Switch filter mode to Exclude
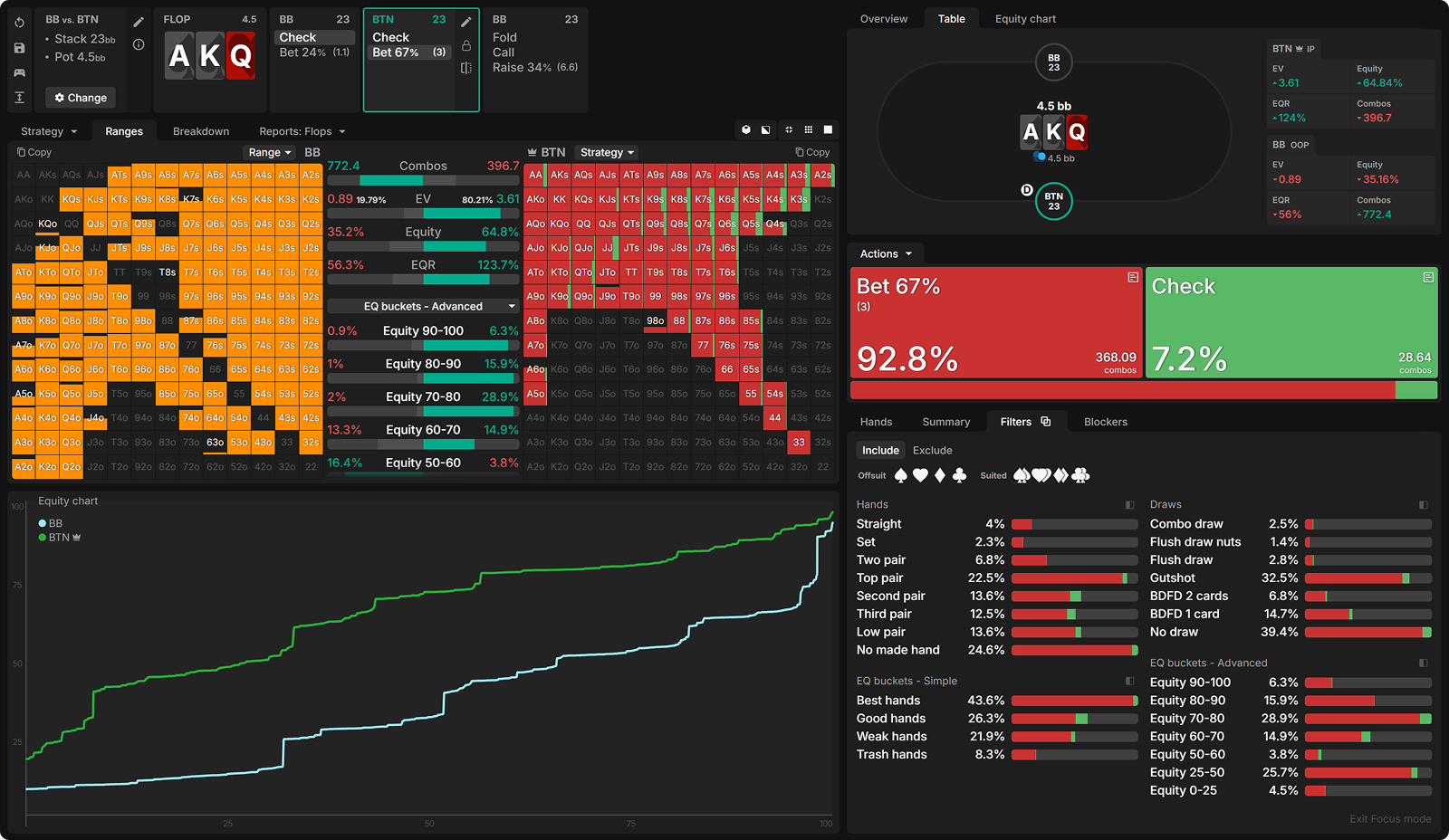Screen dimensions: 1449x840 [x=932, y=451]
